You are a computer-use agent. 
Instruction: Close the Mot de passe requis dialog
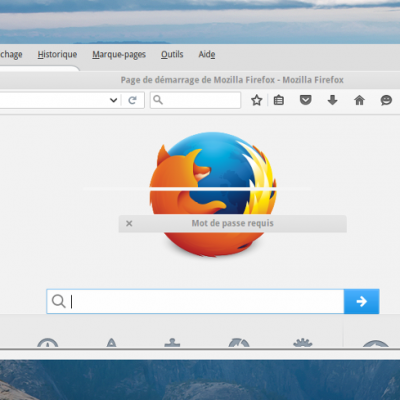129,223
